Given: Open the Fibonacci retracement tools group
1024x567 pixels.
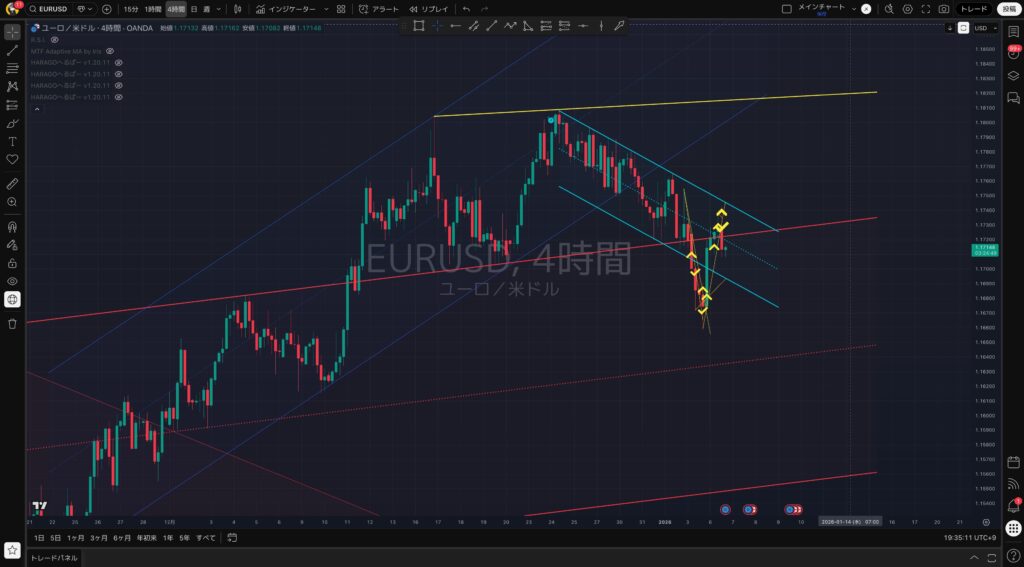Looking at the screenshot, I should (12, 69).
